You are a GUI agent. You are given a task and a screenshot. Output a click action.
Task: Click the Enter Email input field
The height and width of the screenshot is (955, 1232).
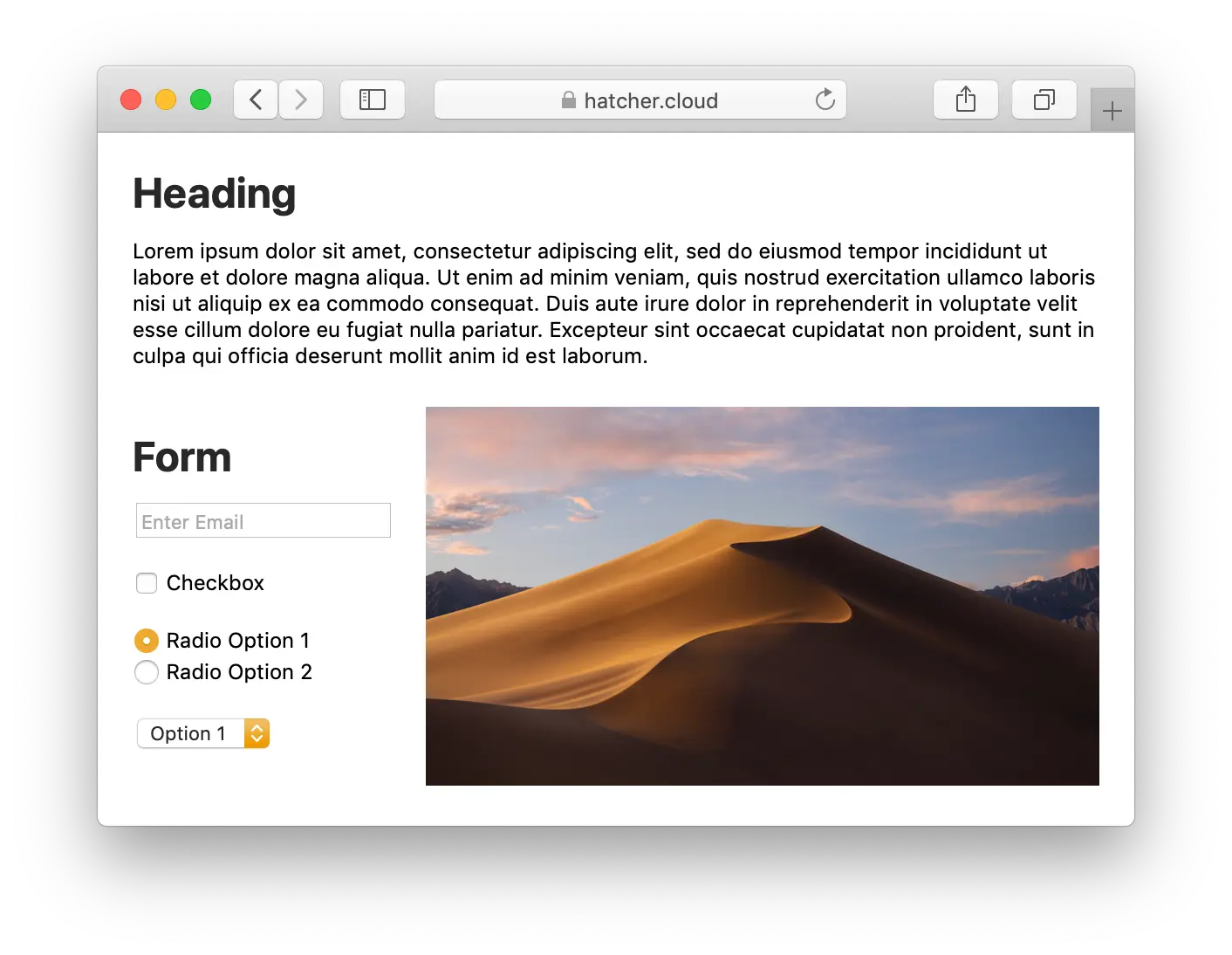[263, 520]
